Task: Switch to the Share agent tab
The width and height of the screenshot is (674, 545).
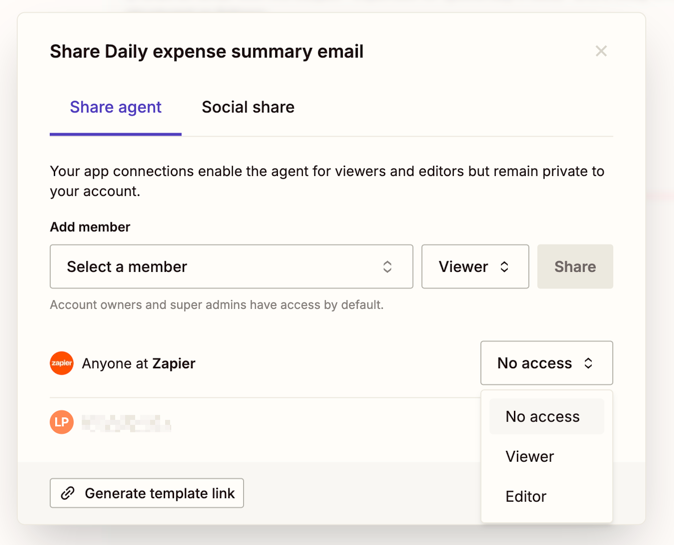Action: click(x=115, y=108)
